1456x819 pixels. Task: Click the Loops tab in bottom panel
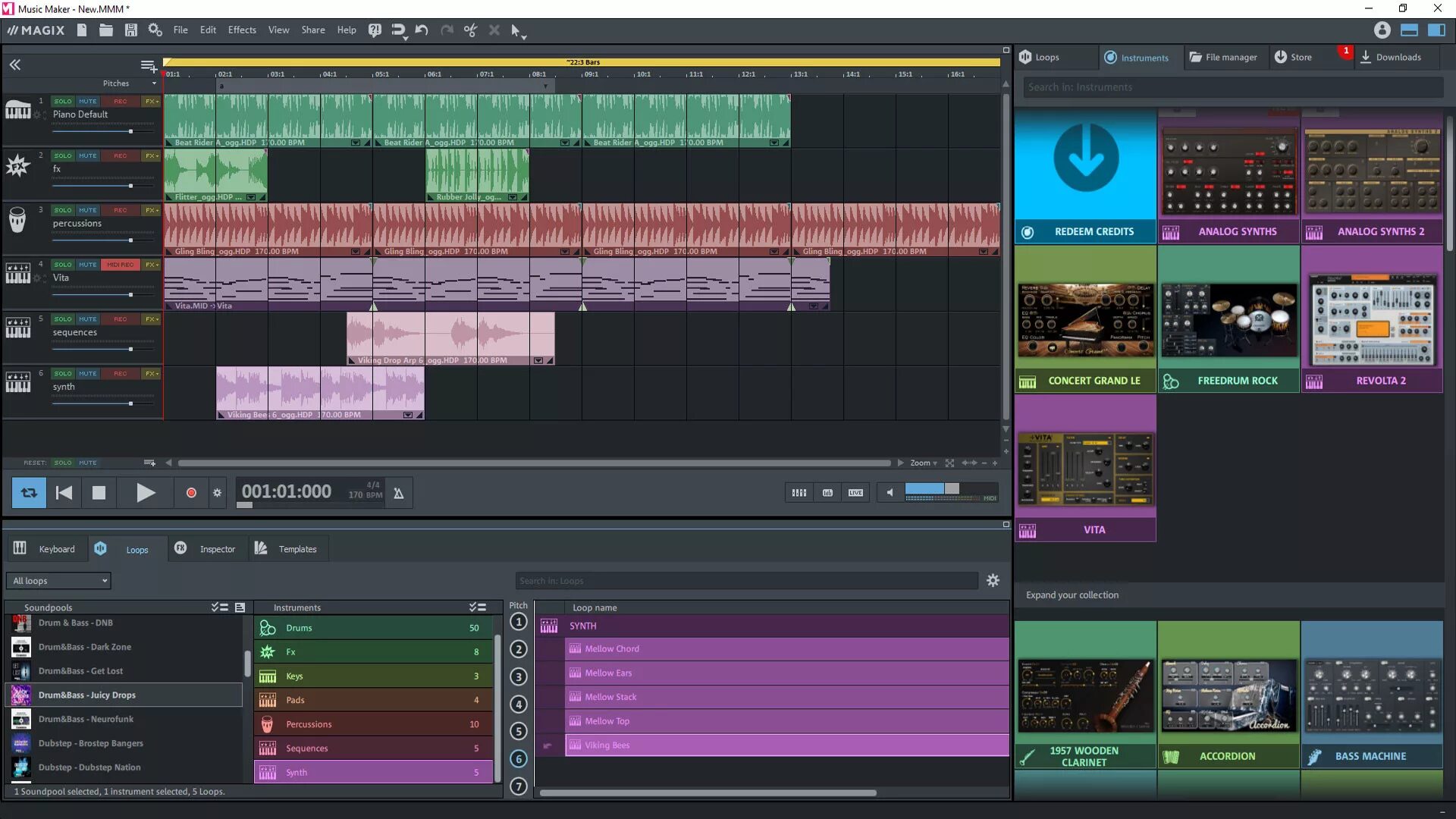(137, 548)
